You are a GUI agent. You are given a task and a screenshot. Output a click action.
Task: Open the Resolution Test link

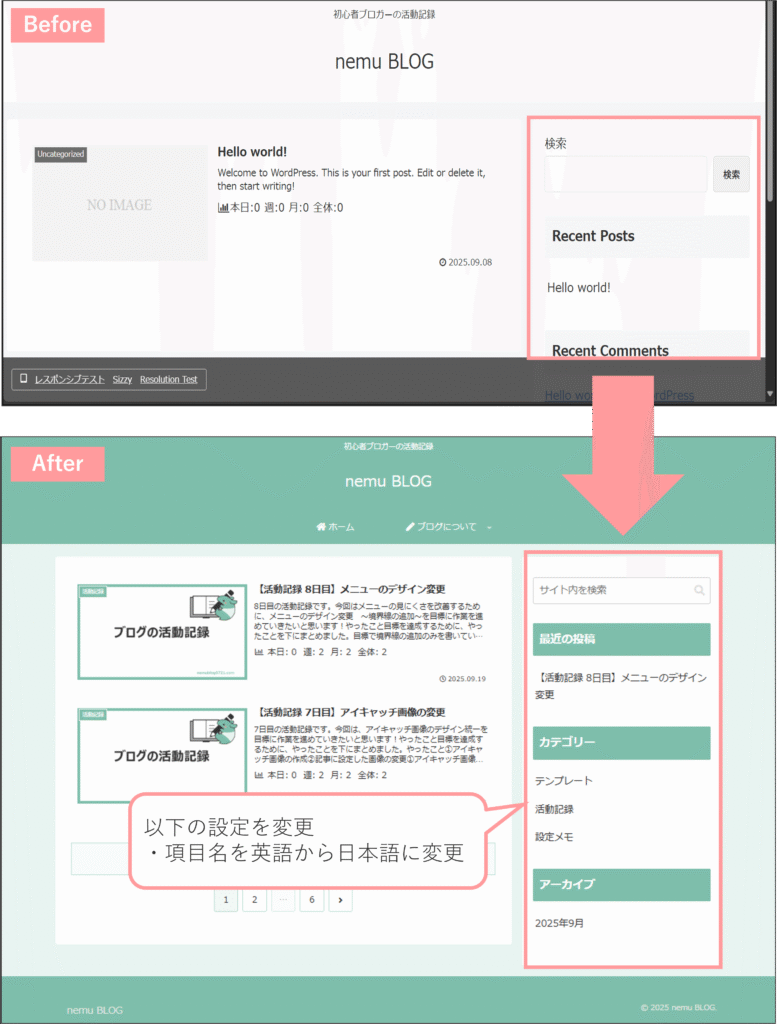coord(168,380)
